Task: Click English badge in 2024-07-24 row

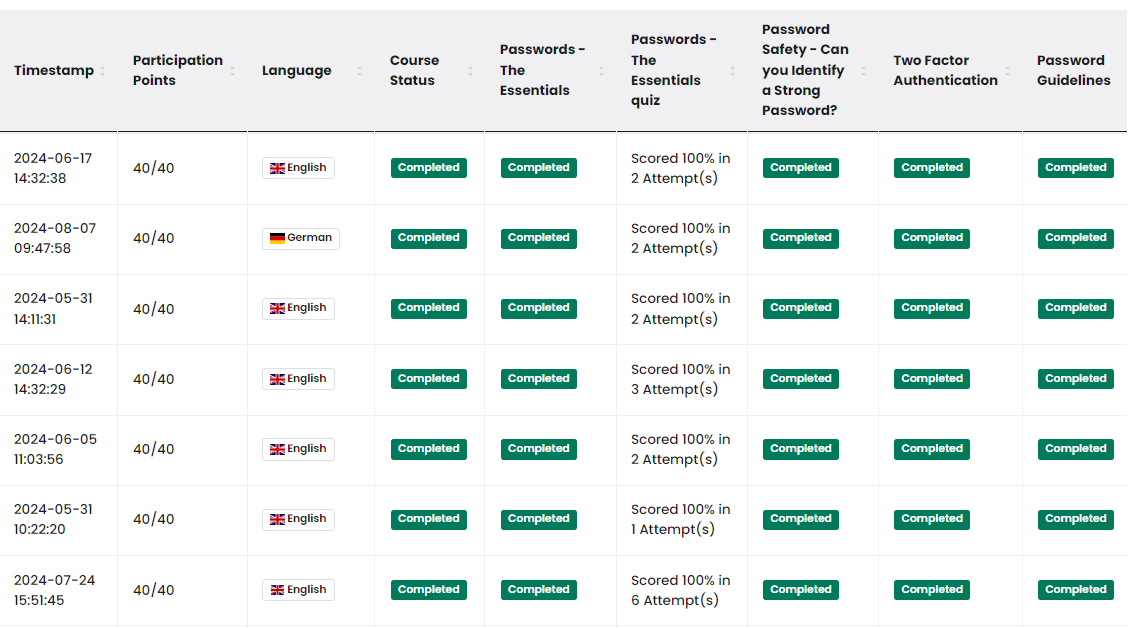Action: click(298, 589)
